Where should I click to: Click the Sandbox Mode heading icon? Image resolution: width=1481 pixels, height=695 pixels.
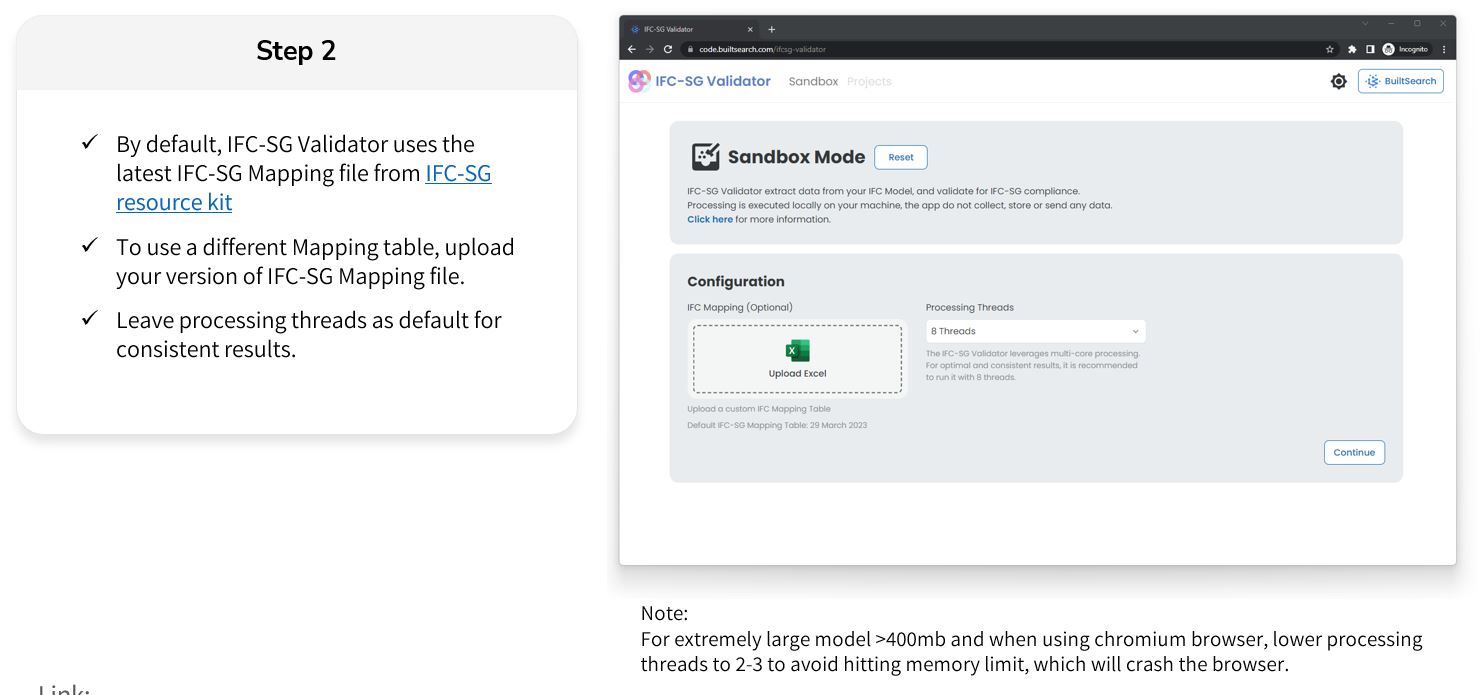coord(705,157)
